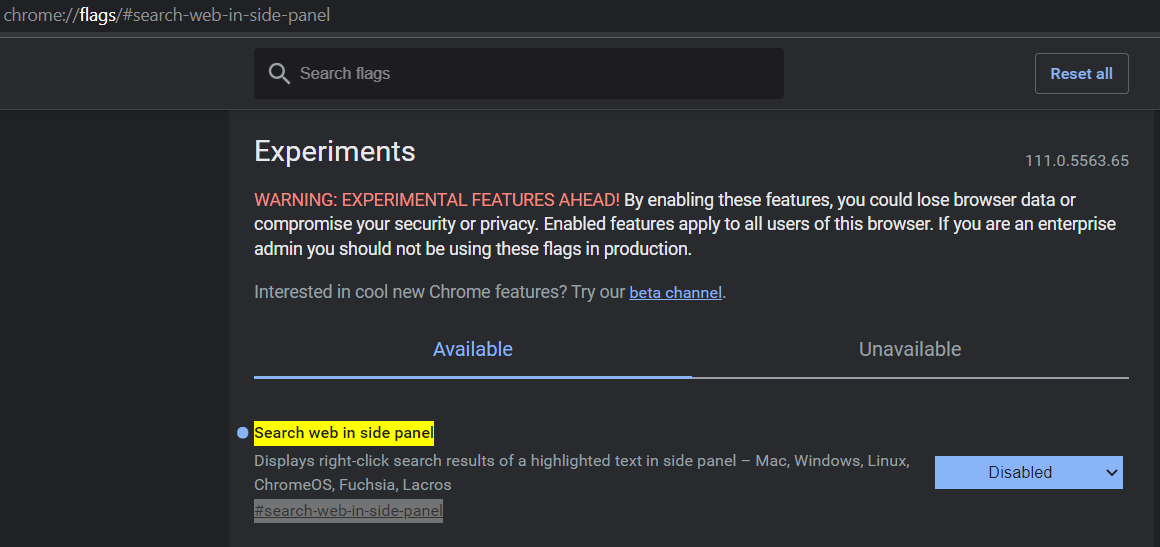
Task: Select the highlighted Search web in side panel title
Action: (344, 433)
